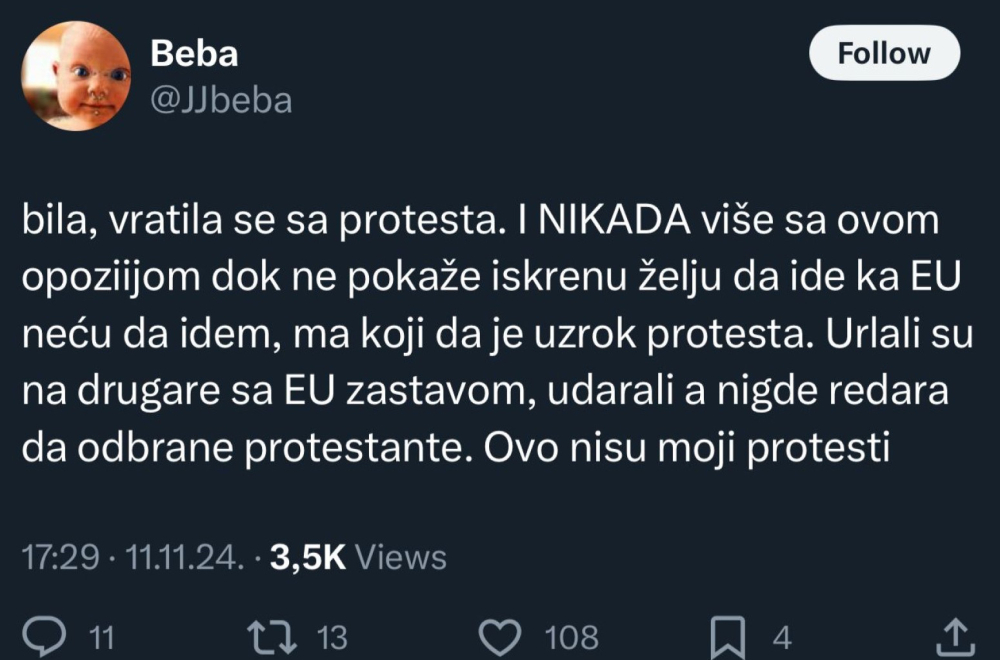Screen dimensions: 1000x660
Task: Click the 11.11.24. post date
Action: coord(185,558)
